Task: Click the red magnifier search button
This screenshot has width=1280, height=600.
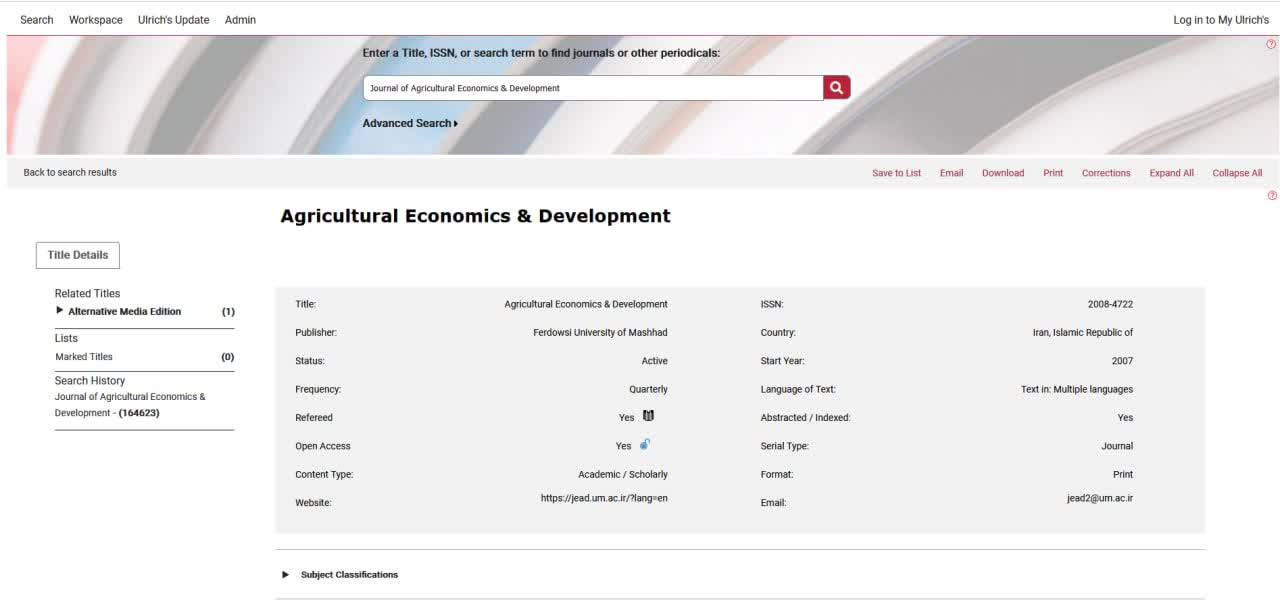Action: 836,88
